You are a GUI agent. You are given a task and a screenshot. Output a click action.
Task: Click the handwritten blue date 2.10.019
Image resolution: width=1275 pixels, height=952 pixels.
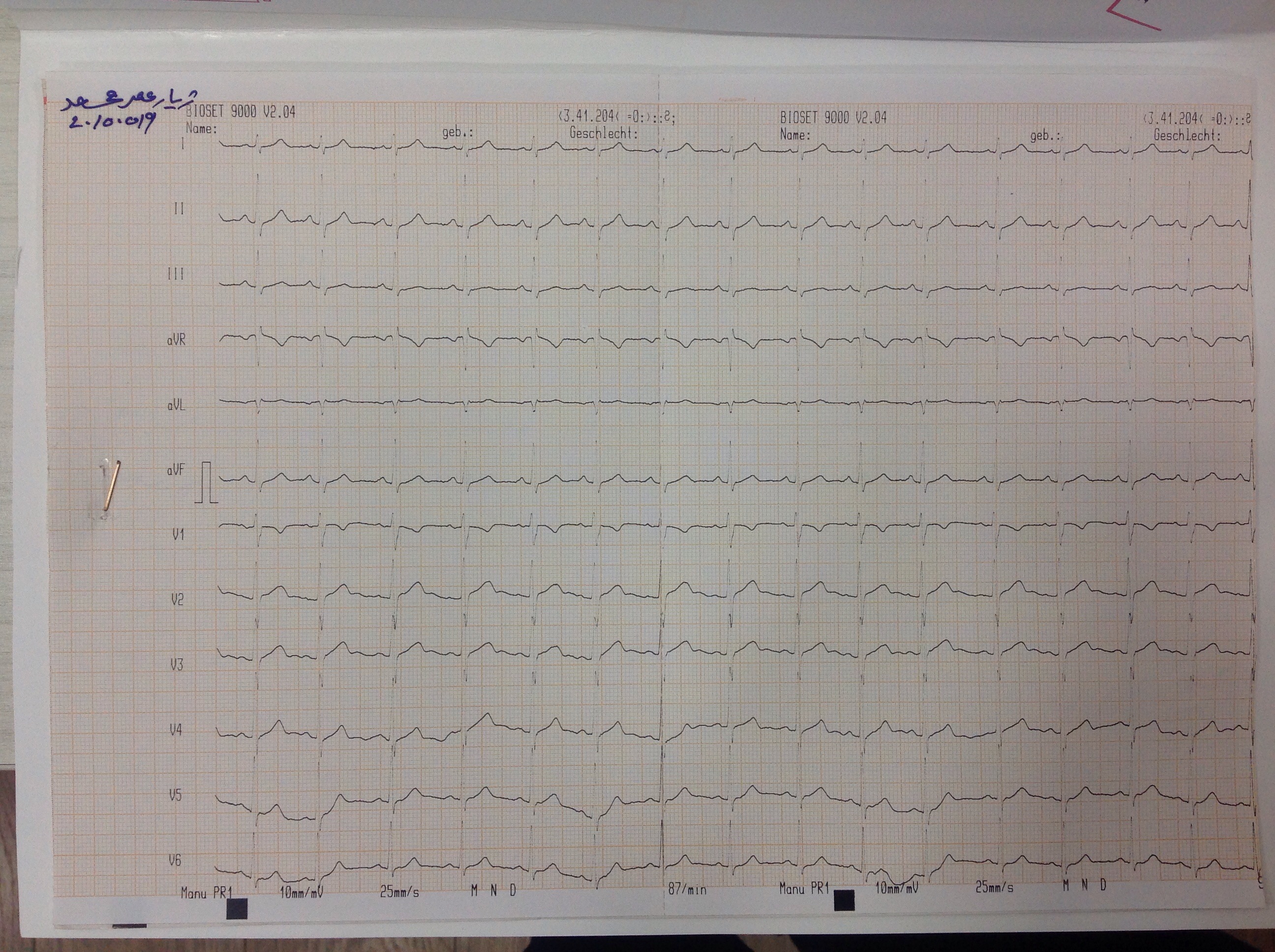[114, 122]
